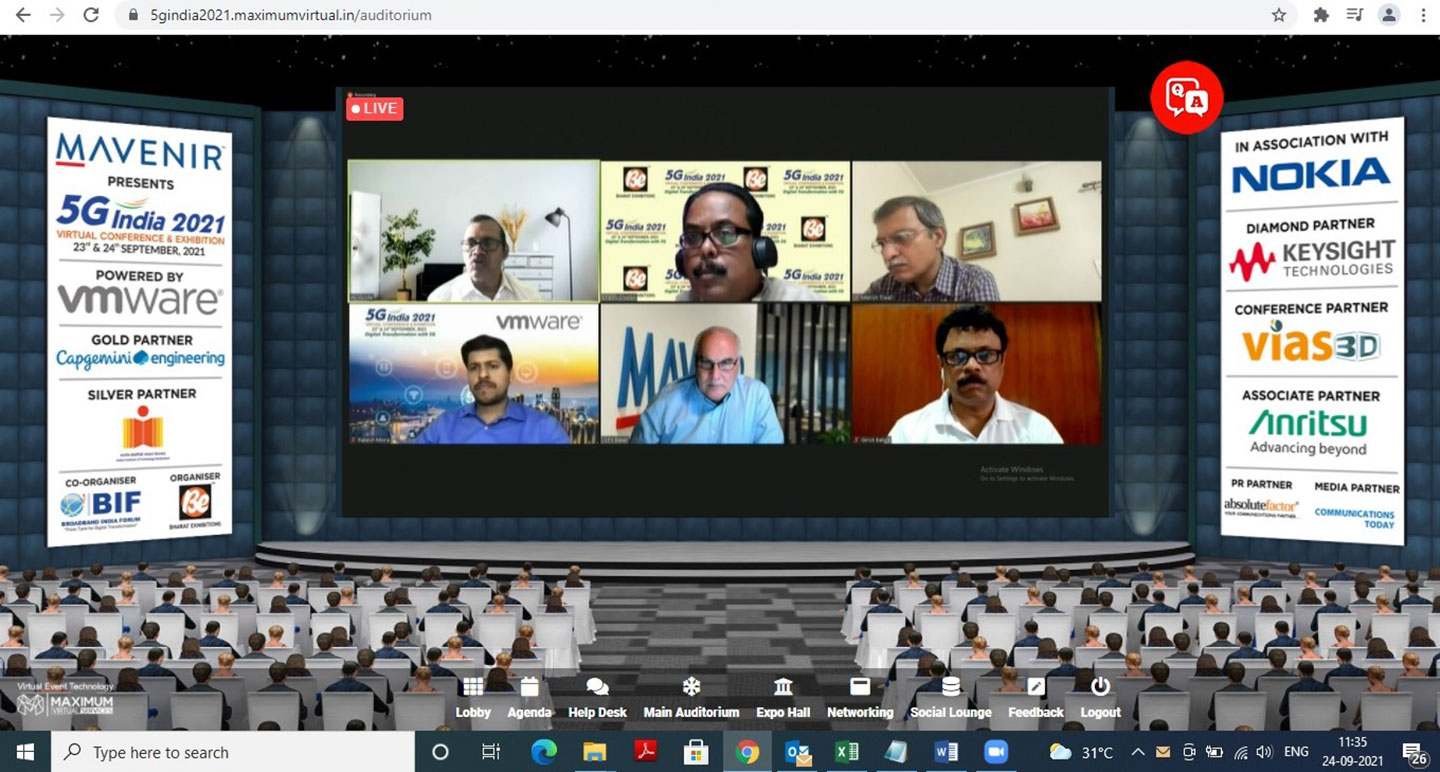The image size is (1440, 772).
Task: Open Chrome three-dot menu
Action: pos(1422,15)
